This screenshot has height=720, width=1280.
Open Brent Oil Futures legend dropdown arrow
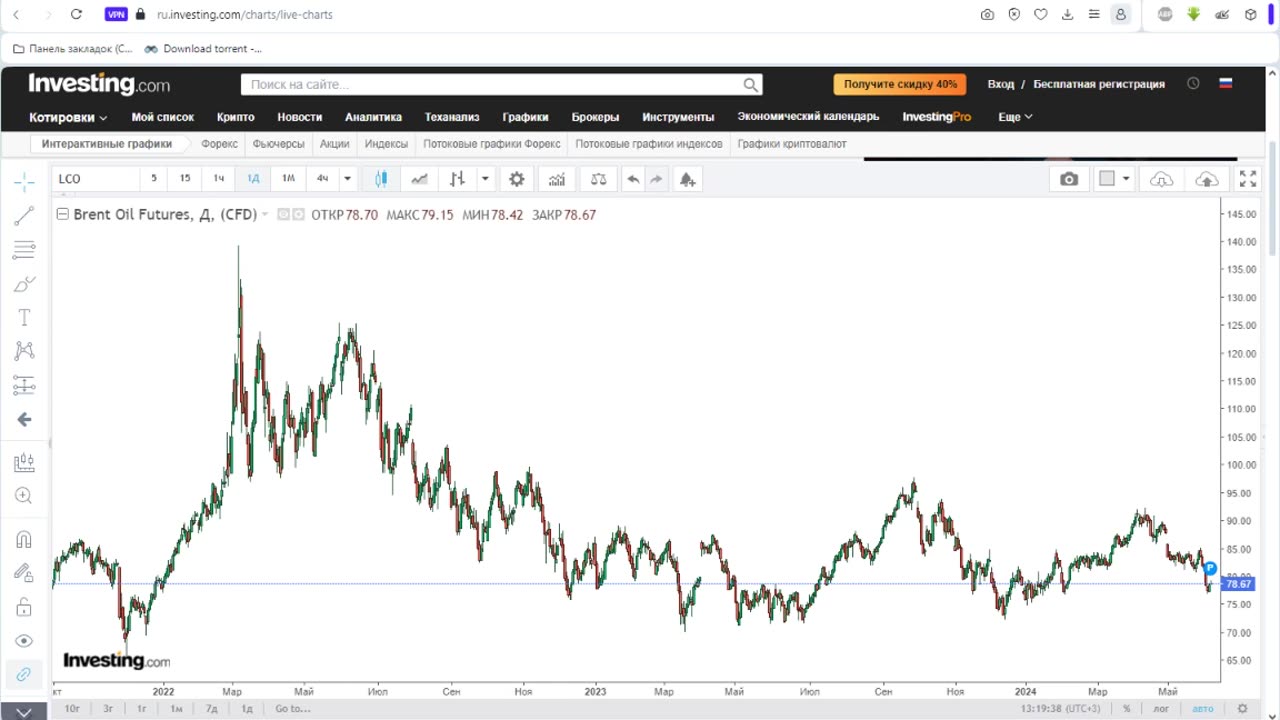coord(265,215)
